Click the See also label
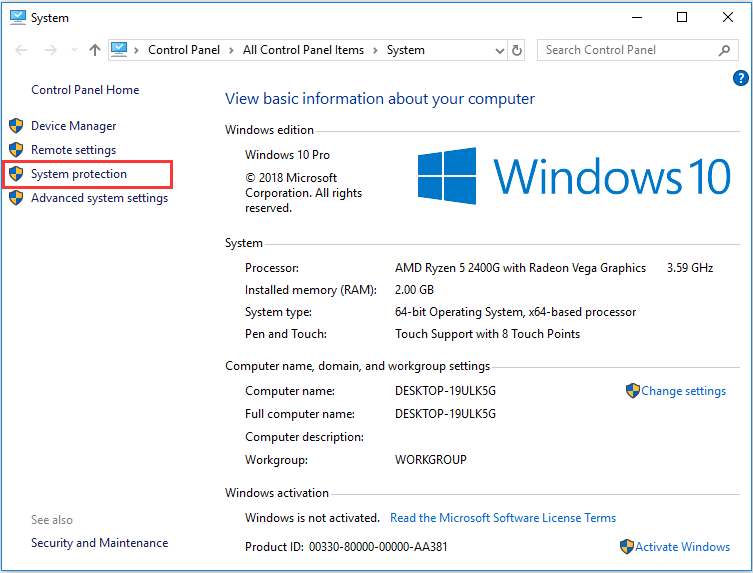This screenshot has height=573, width=753. tap(52, 520)
